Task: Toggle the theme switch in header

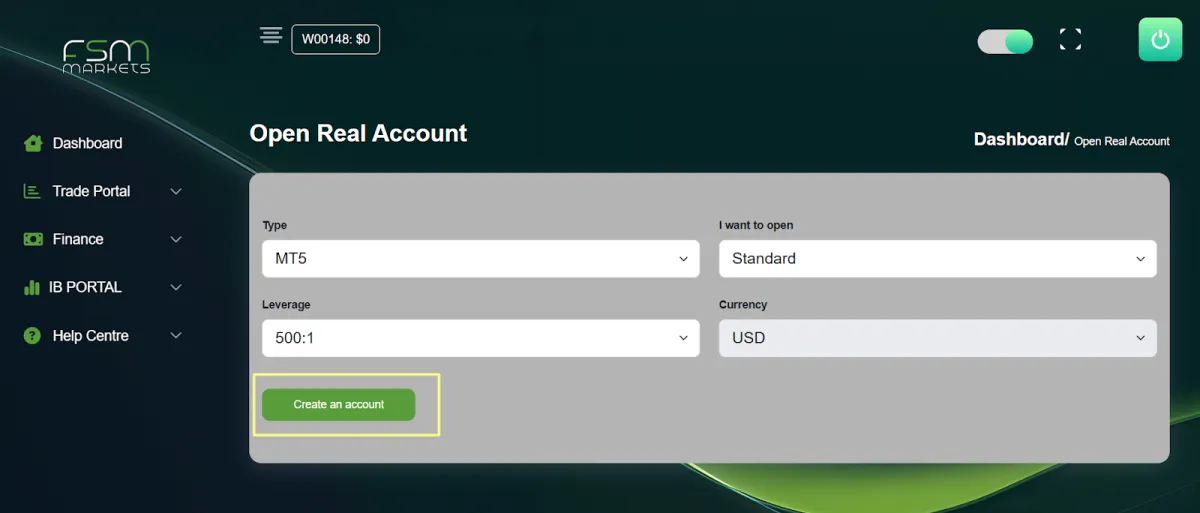Action: coord(1005,41)
